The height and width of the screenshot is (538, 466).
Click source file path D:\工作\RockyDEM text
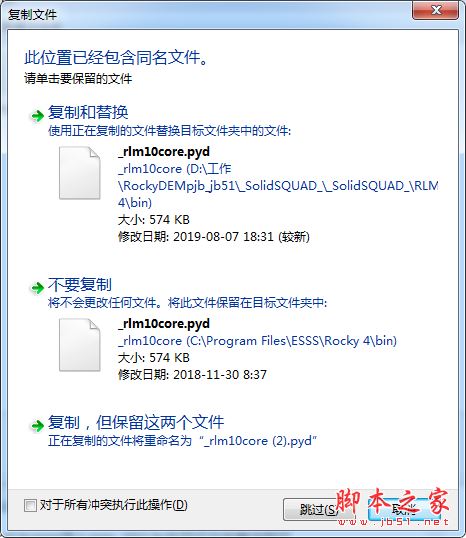pyautogui.click(x=278, y=186)
